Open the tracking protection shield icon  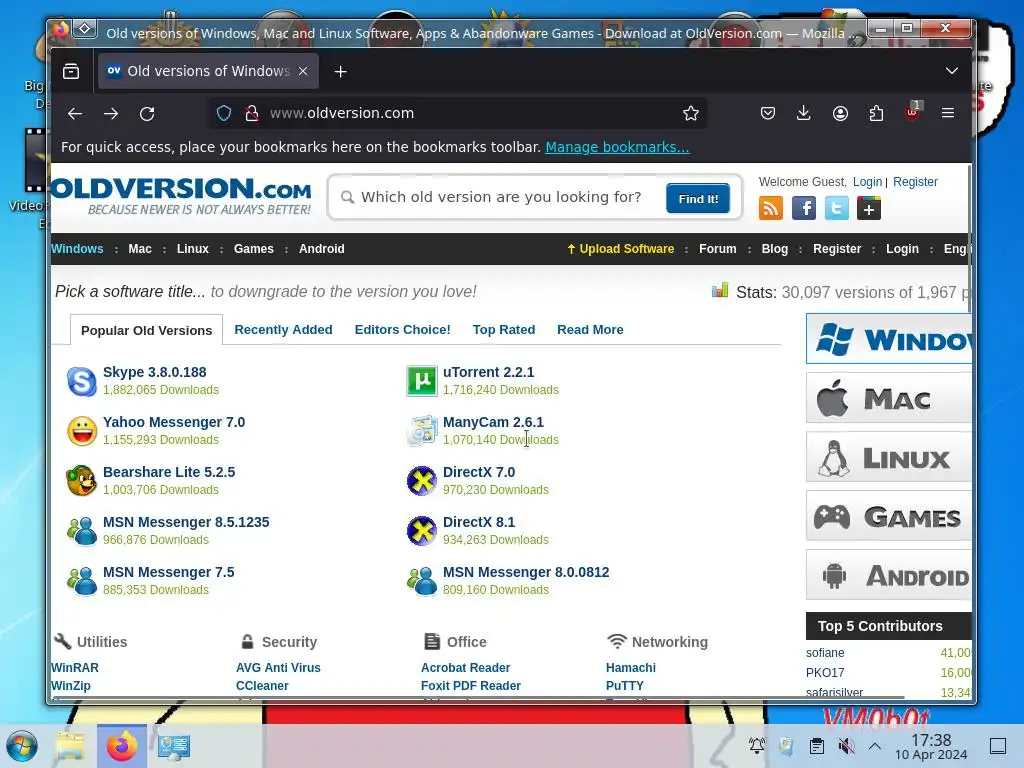point(224,113)
